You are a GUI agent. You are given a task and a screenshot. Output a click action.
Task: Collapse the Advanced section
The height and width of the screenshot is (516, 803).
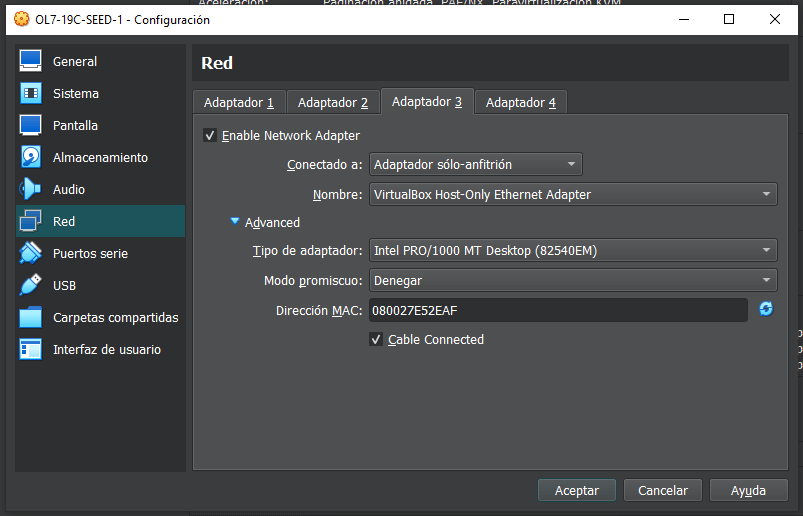(x=235, y=222)
